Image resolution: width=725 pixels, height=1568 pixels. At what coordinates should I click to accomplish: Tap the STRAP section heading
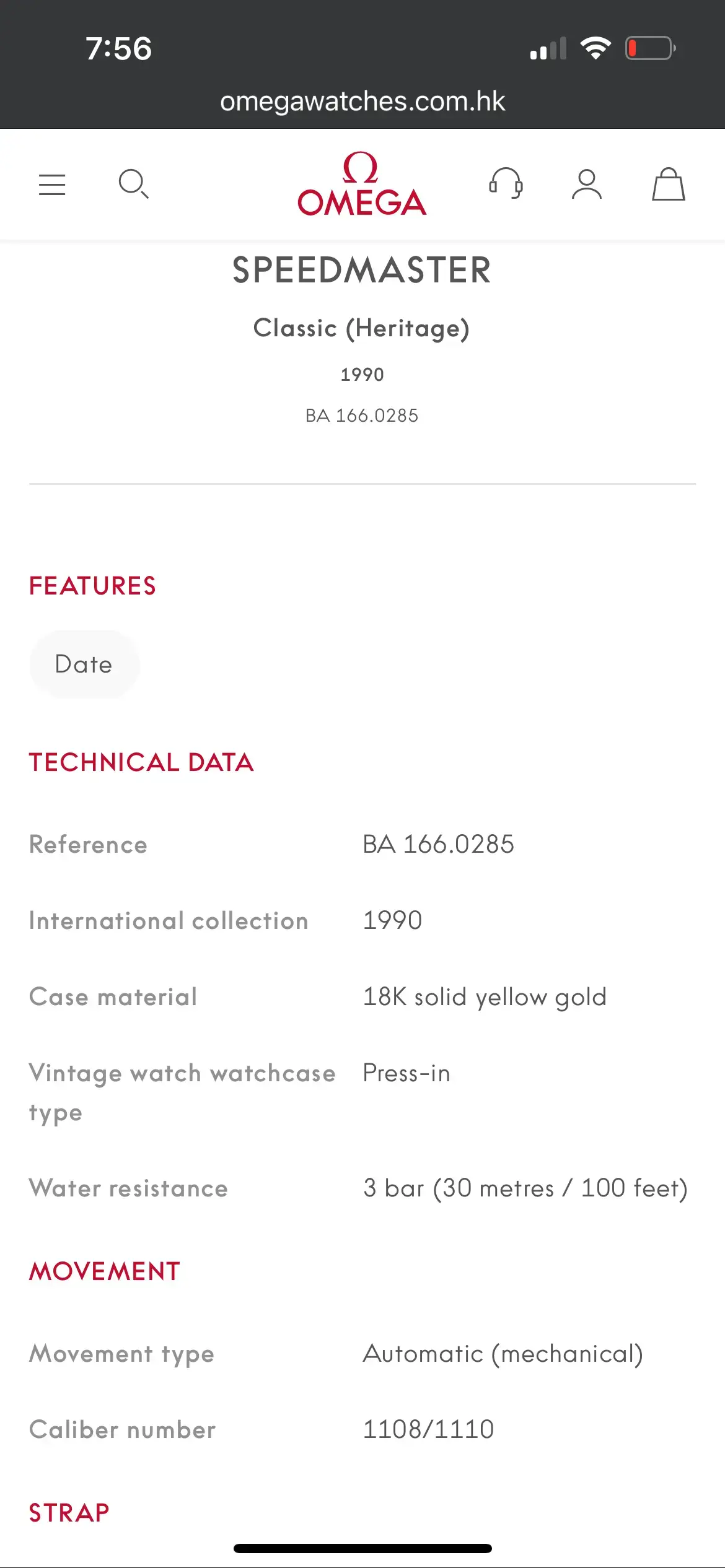click(x=69, y=1513)
